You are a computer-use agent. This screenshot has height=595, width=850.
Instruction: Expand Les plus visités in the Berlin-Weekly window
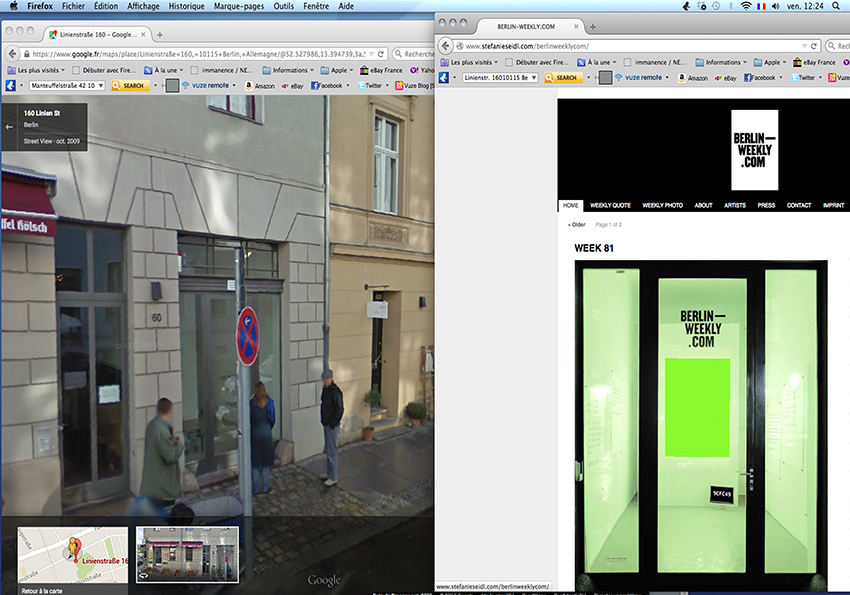click(469, 62)
